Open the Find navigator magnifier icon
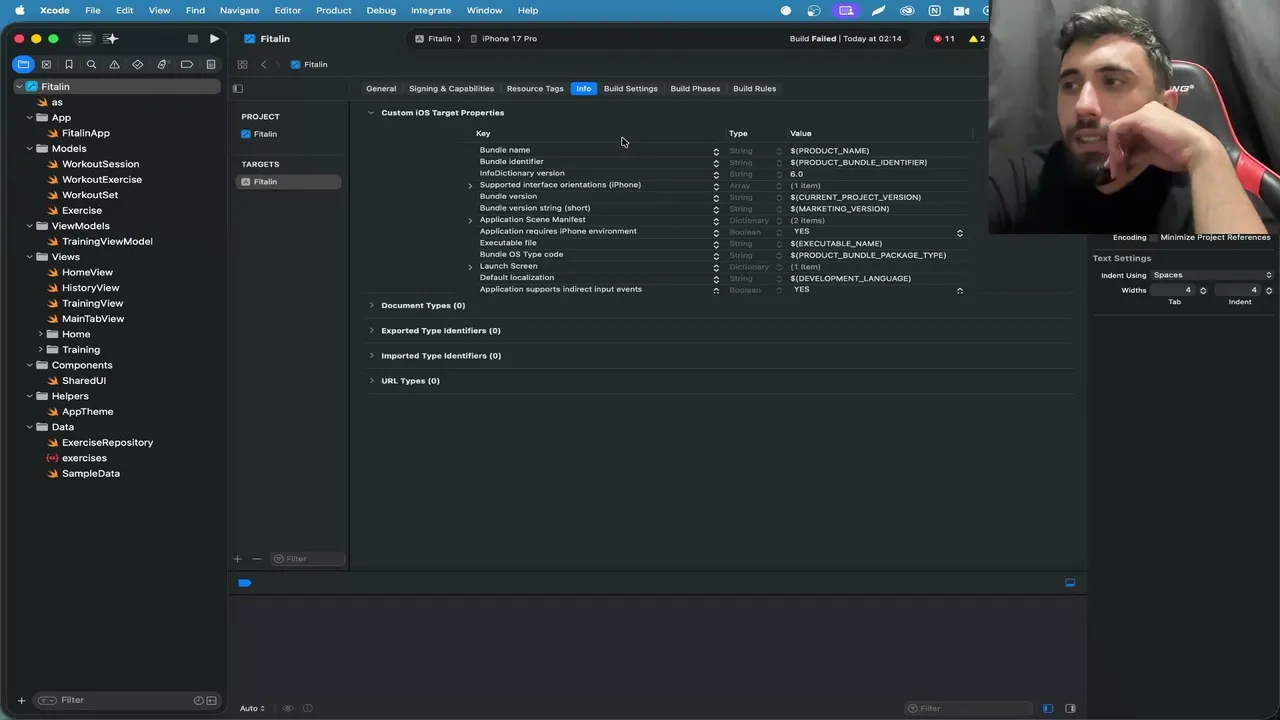The height and width of the screenshot is (720, 1280). [x=91, y=65]
